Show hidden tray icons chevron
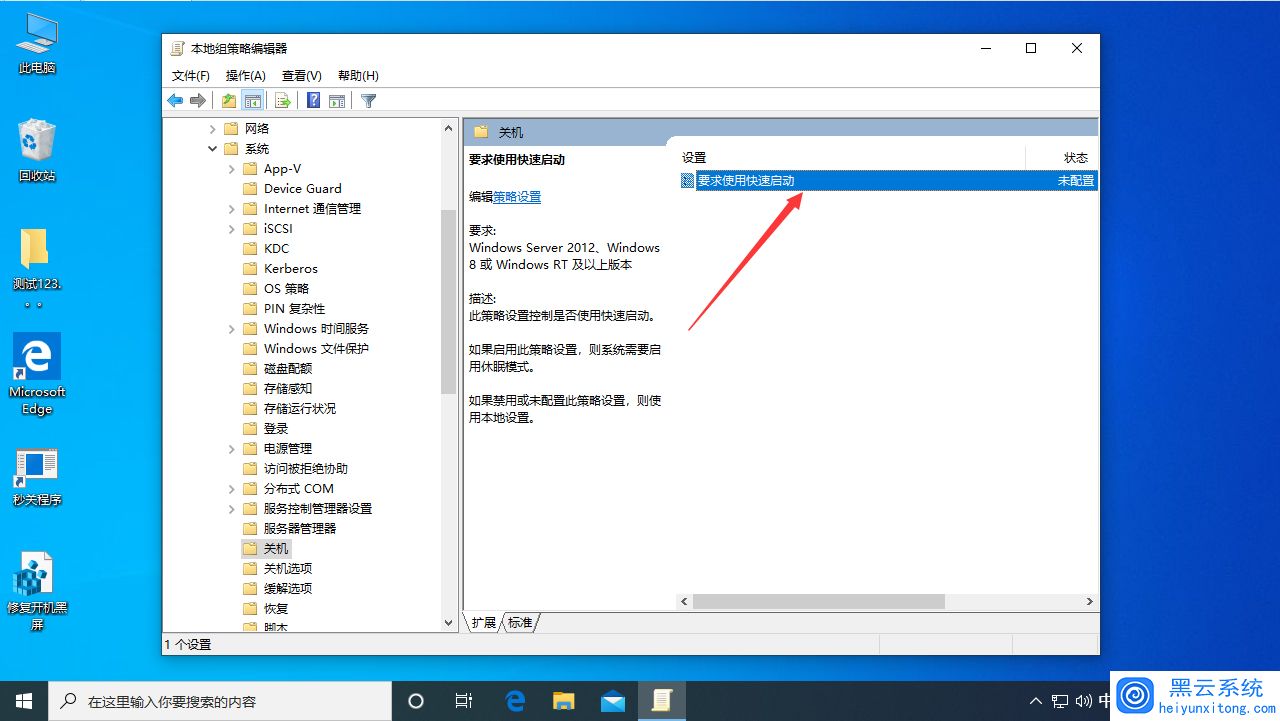Screen dimensions: 1280x721 click(1035, 701)
